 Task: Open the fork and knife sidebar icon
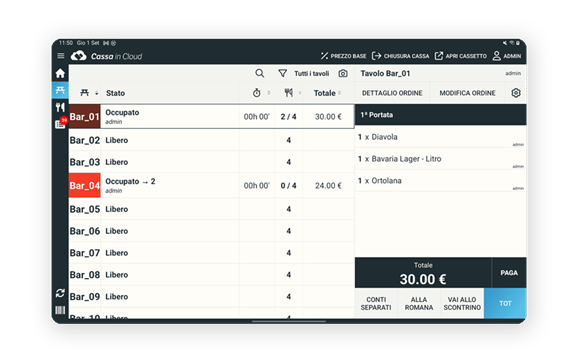pyautogui.click(x=60, y=107)
